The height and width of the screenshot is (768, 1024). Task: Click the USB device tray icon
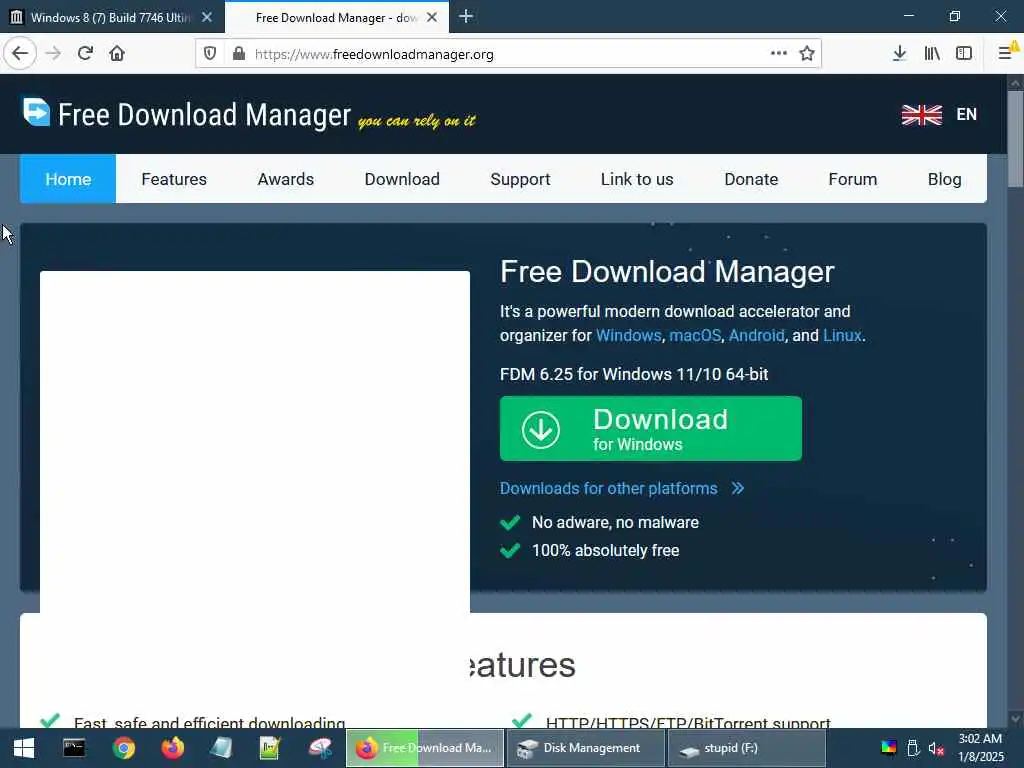(913, 748)
